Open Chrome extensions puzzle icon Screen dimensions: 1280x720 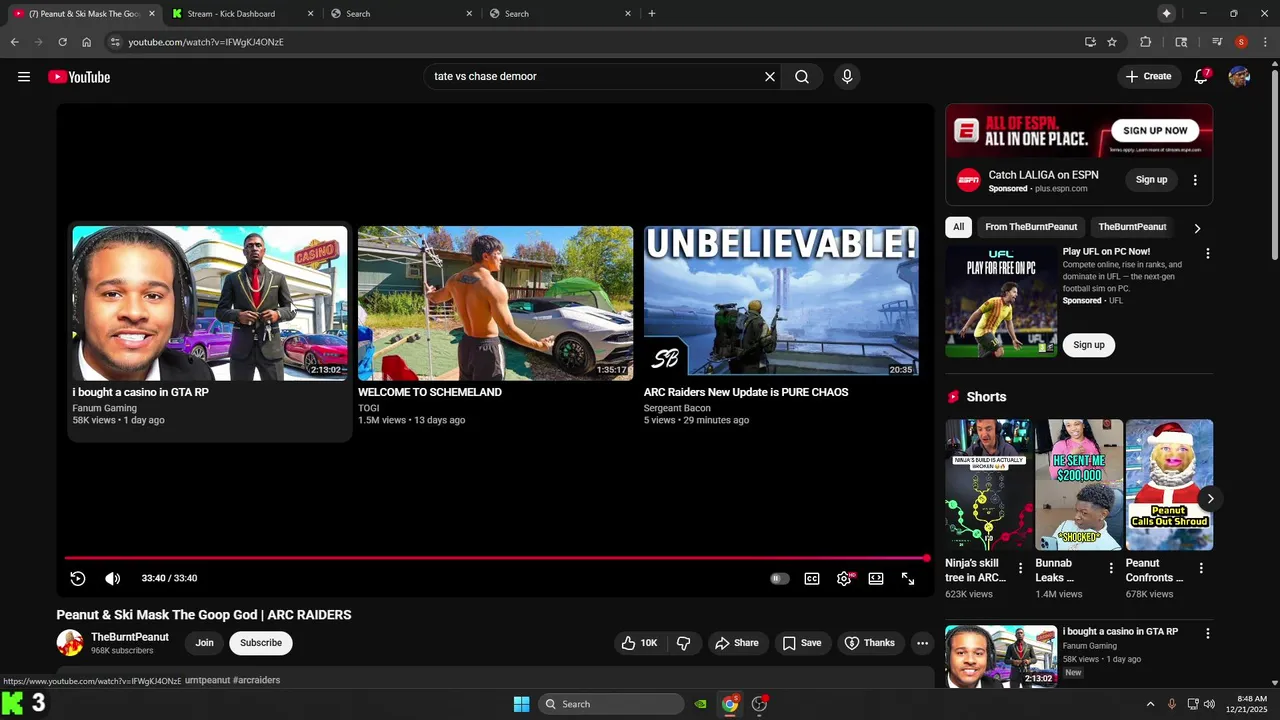point(1146,42)
